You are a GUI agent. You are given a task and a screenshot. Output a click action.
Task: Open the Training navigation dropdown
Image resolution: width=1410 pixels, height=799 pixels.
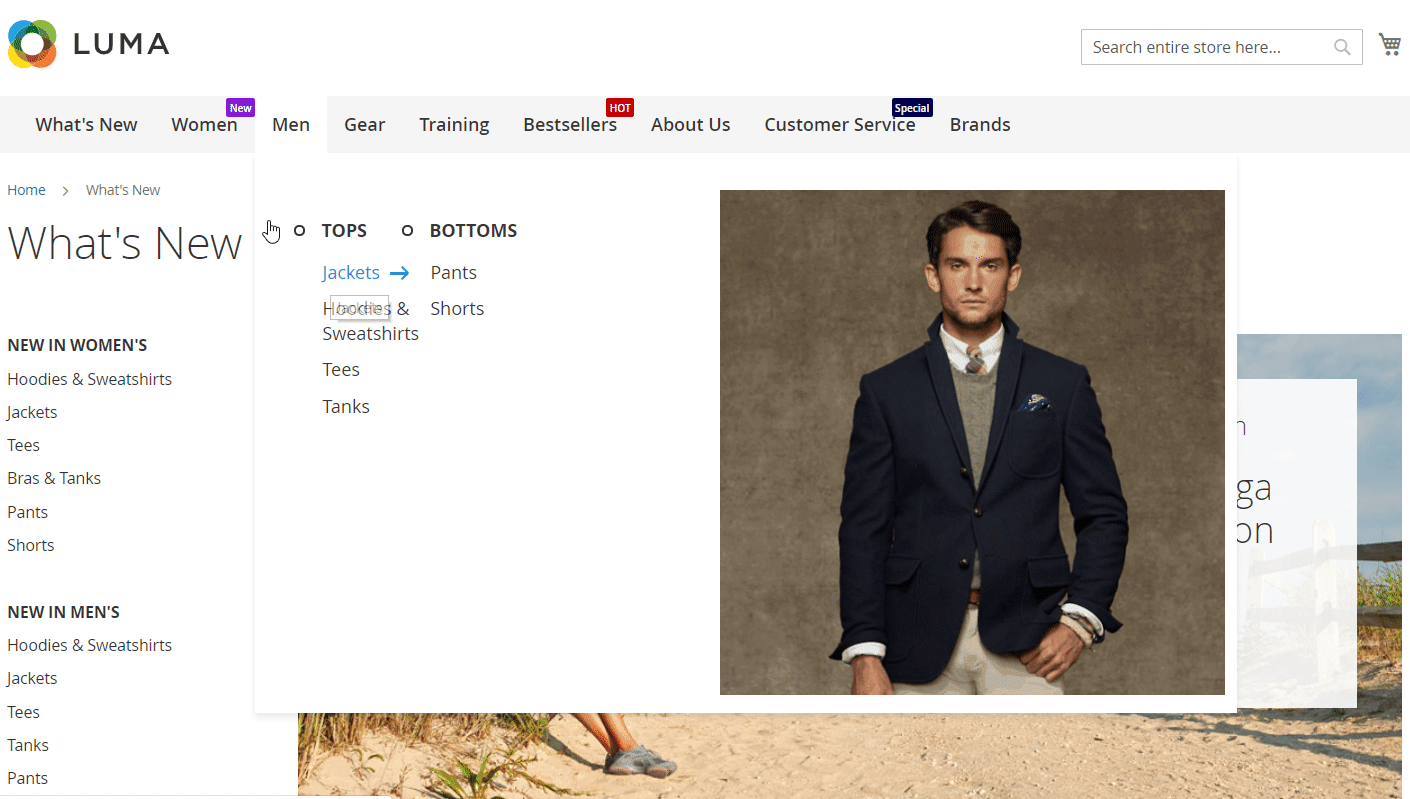(454, 125)
